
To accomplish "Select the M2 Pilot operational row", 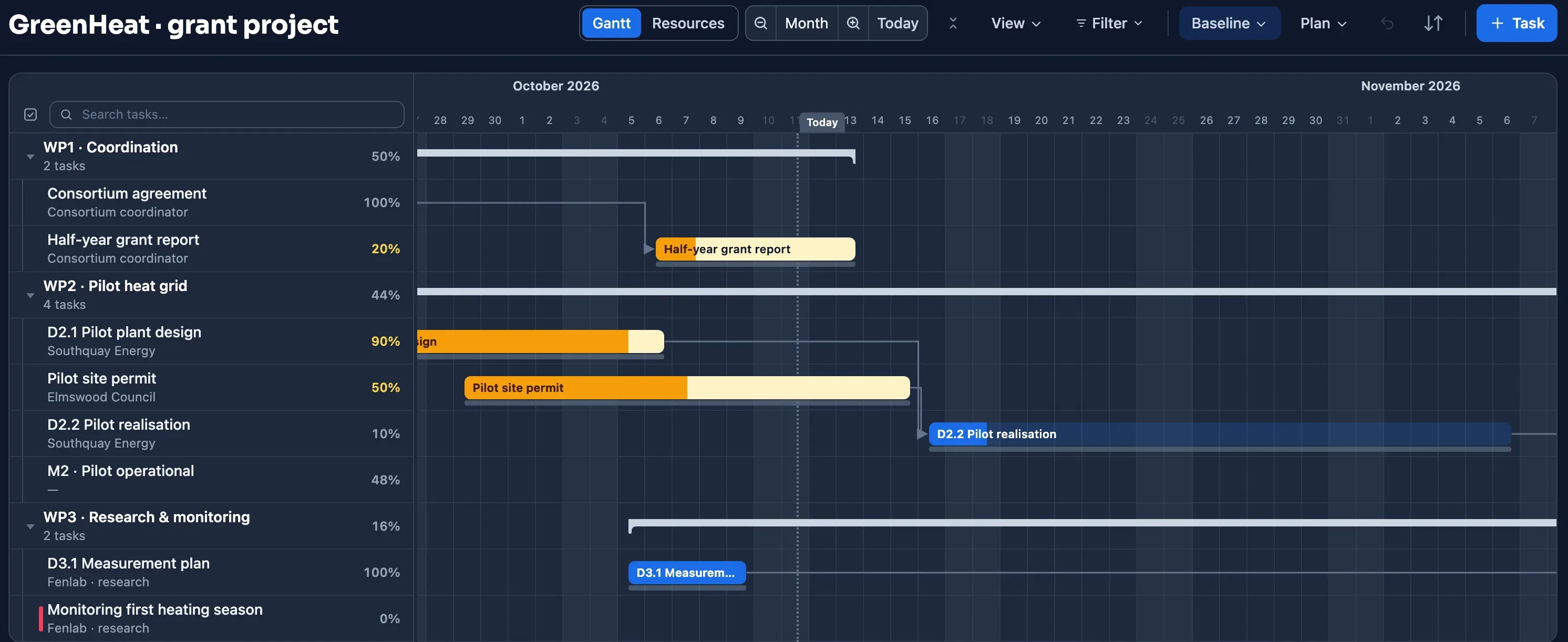I will click(211, 480).
